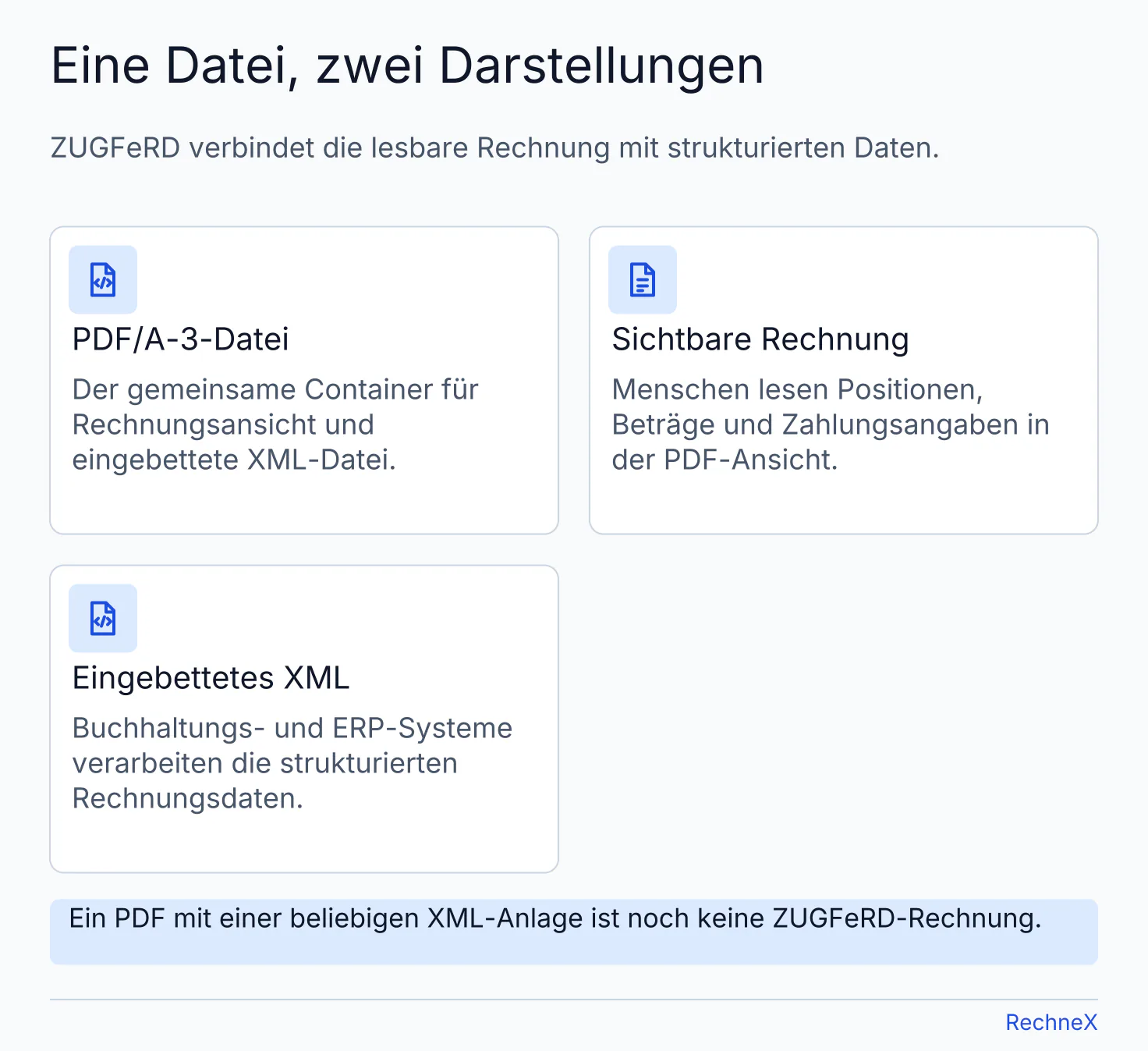This screenshot has height=1051, width=1148.
Task: Click the document icon above Sichtbare Rechnung
Action: coord(643,280)
